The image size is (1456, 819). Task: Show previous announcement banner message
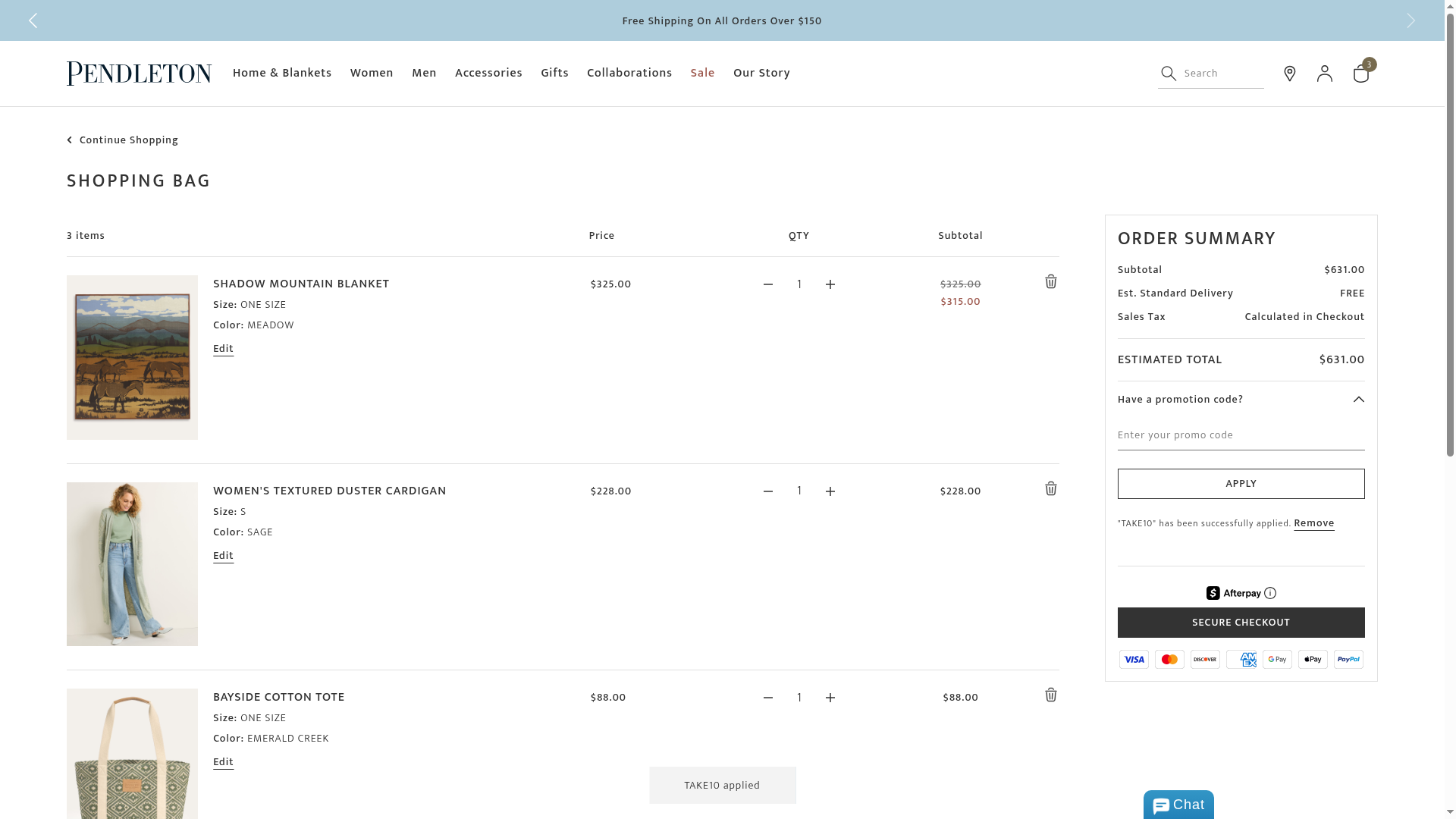click(33, 20)
